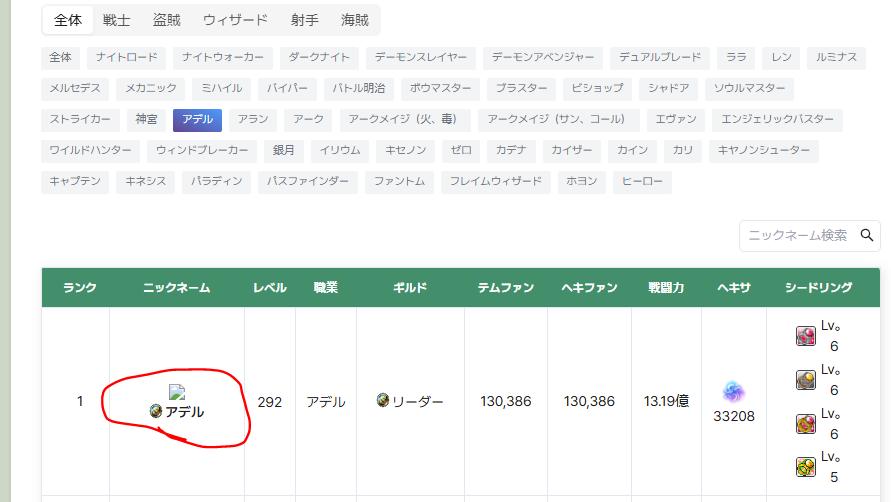Click the Lv.5 seed ring icon
Screen dimensions: 891x502
pos(806,467)
